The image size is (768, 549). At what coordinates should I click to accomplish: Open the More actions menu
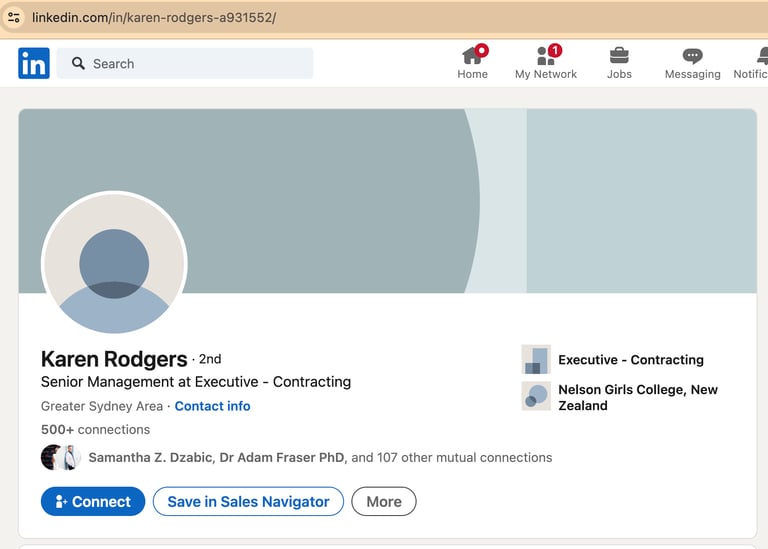(384, 501)
